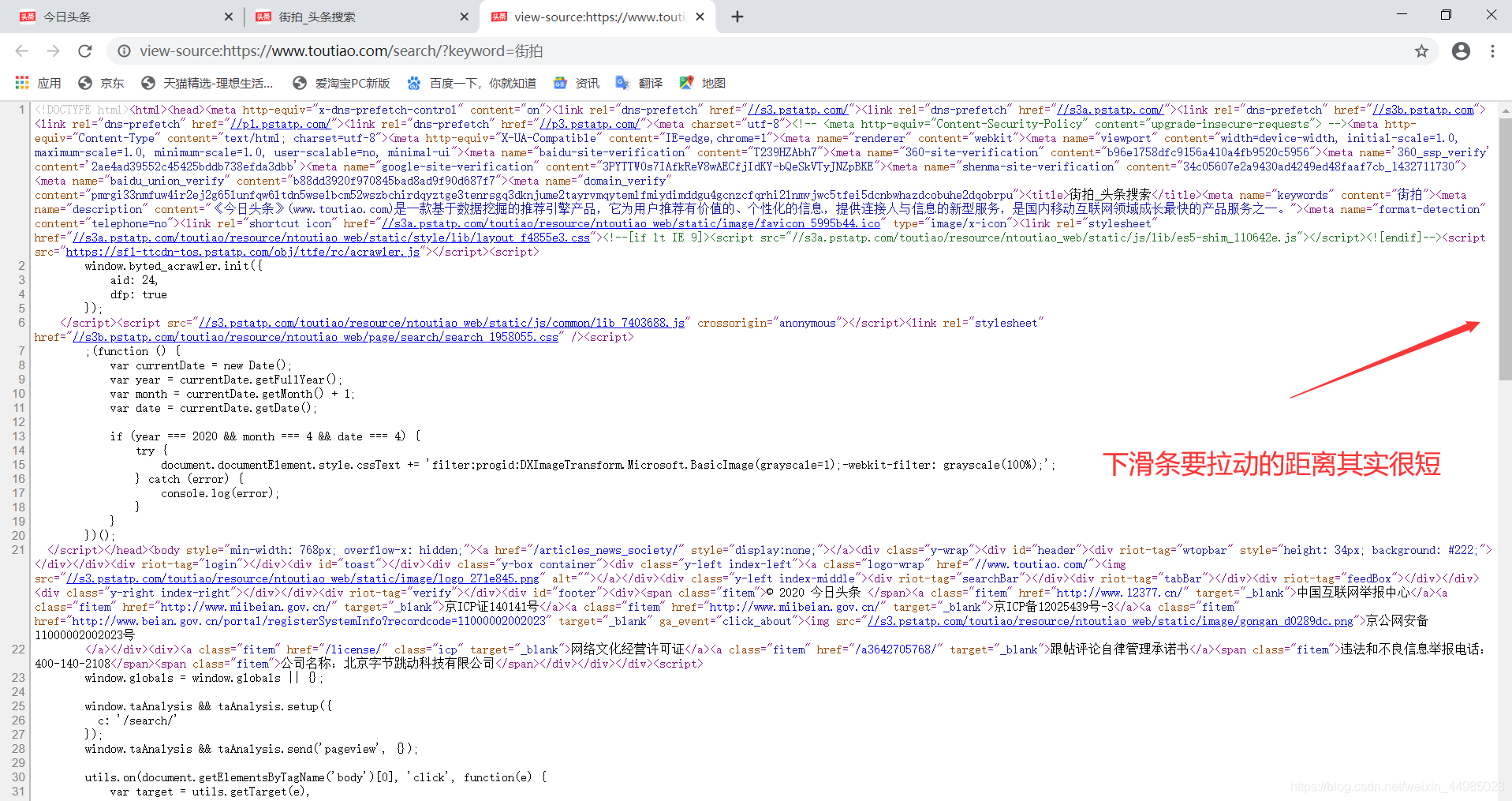Click the code text 'window.byted_acrawler.init({'
1512x801 pixels.
coord(174,267)
